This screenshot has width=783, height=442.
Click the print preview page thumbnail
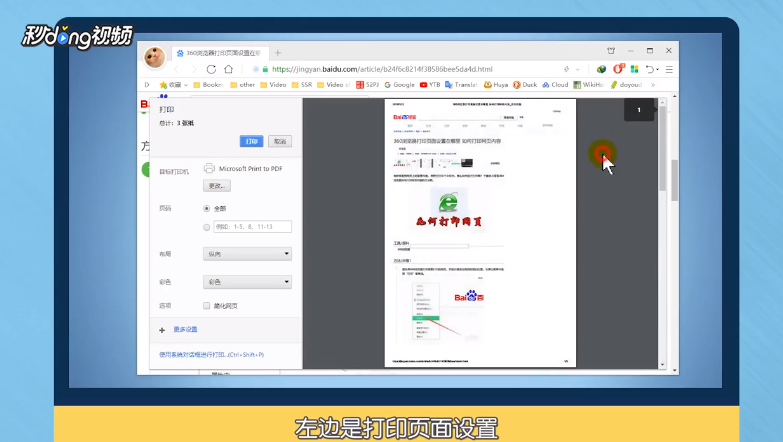pos(480,233)
